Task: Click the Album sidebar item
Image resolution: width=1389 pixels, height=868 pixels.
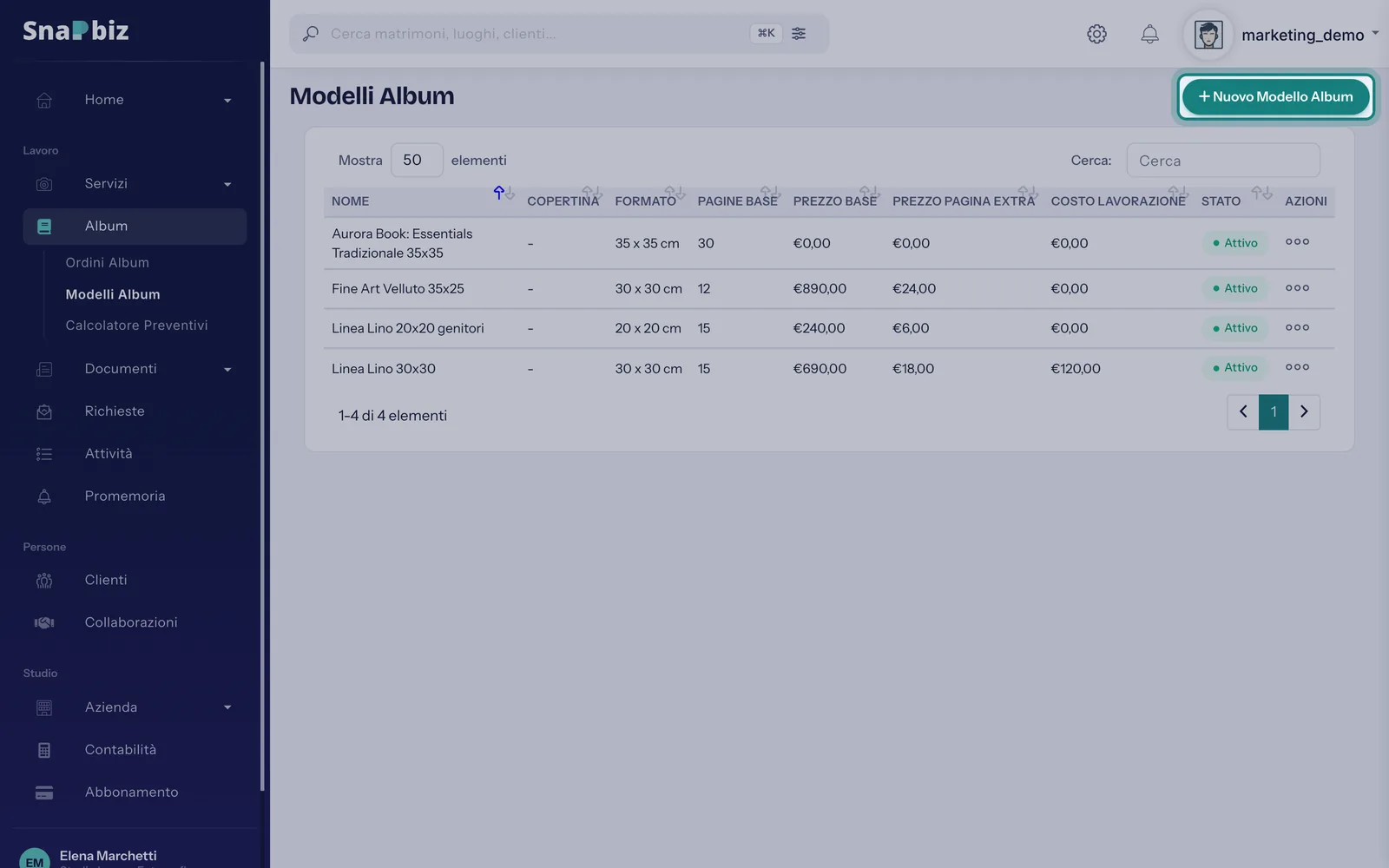Action: (135, 227)
